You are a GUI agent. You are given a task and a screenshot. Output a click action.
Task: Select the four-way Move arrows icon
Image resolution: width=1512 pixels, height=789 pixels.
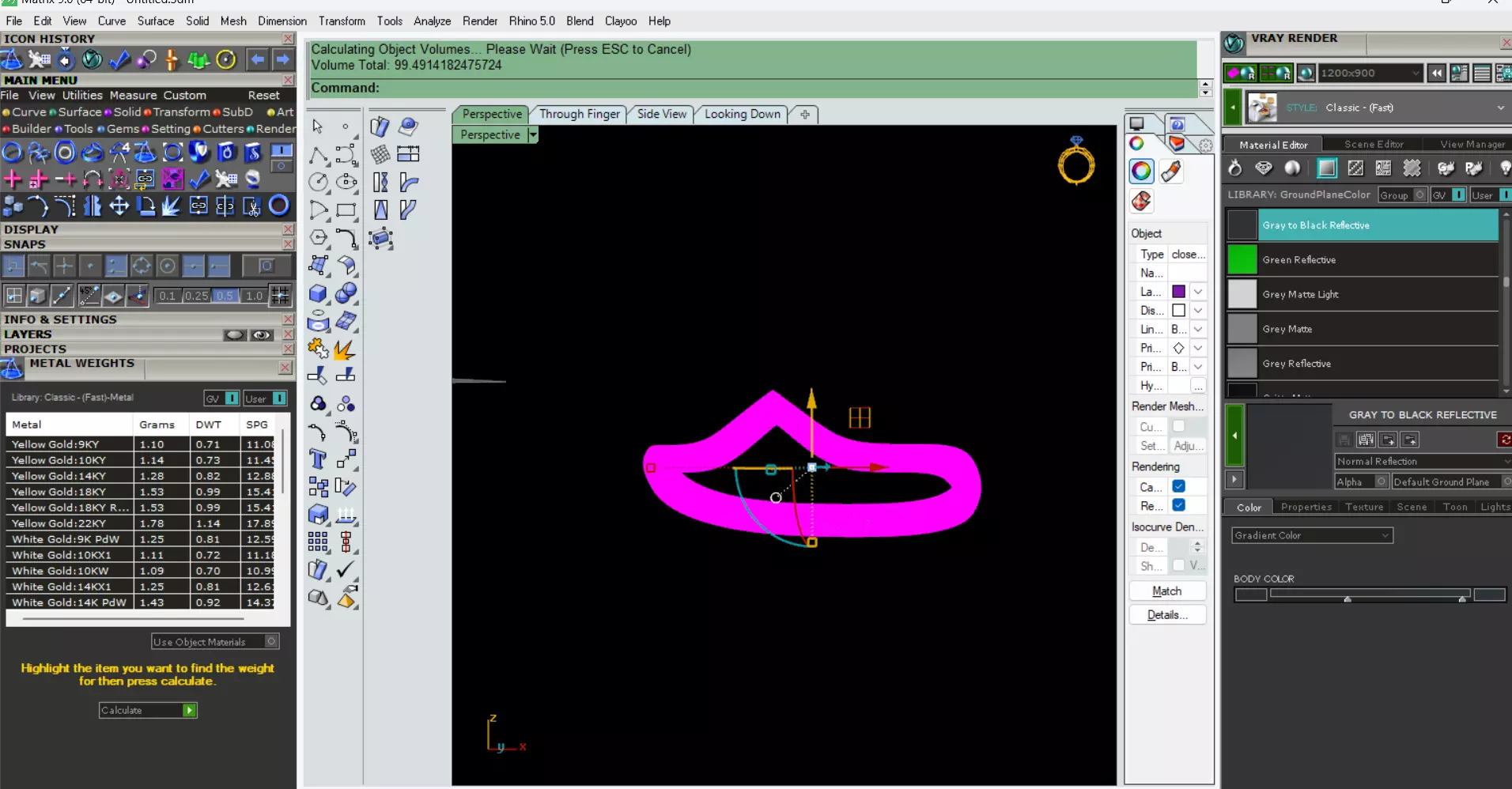click(x=119, y=206)
